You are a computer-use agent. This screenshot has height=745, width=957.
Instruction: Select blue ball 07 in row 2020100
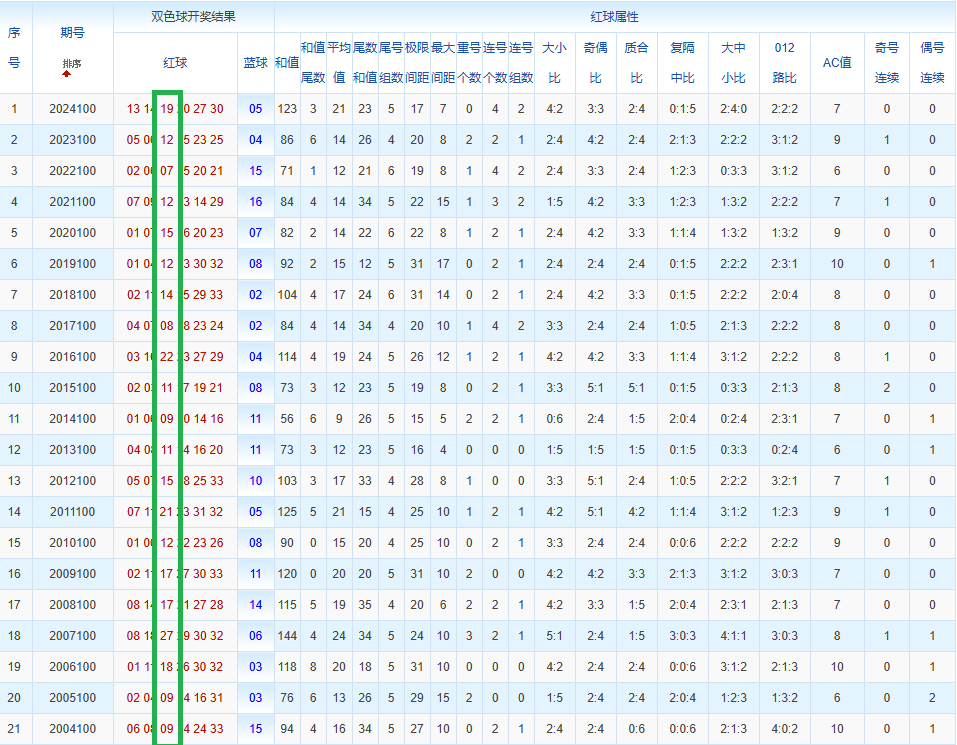point(256,232)
